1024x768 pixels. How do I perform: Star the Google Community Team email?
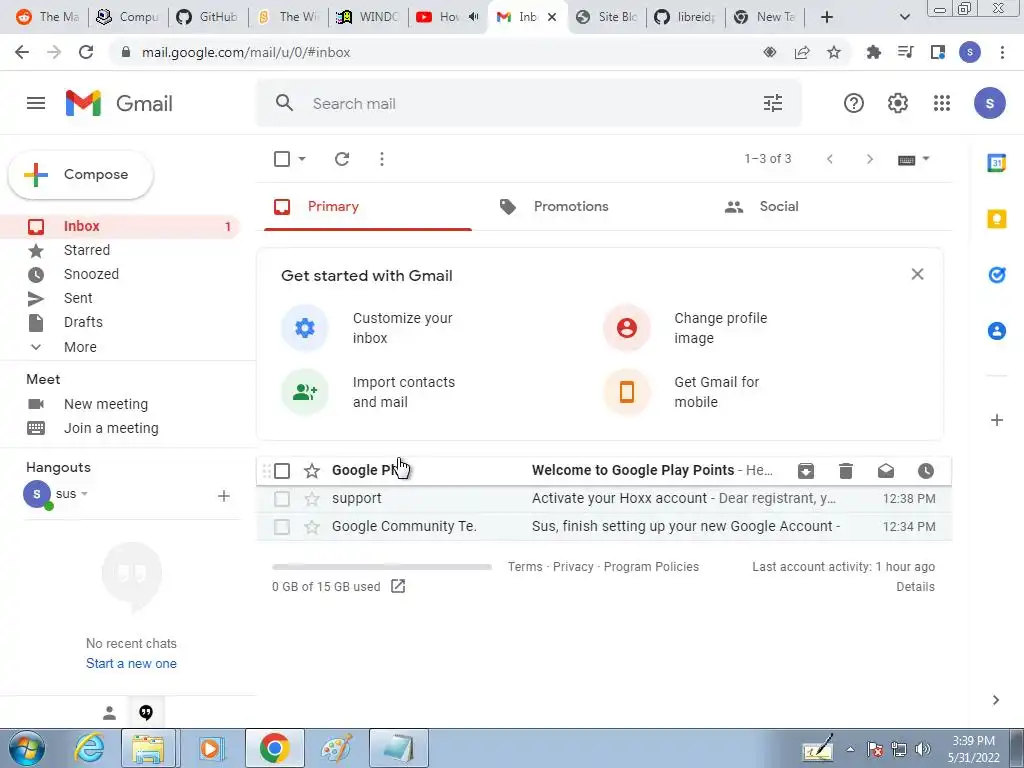click(x=312, y=526)
